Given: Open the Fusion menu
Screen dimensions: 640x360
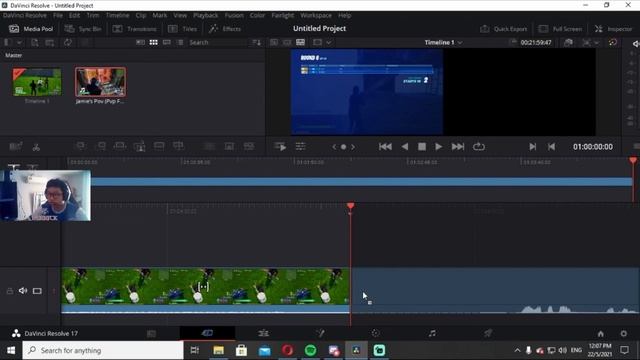Looking at the screenshot, I should click(234, 15).
